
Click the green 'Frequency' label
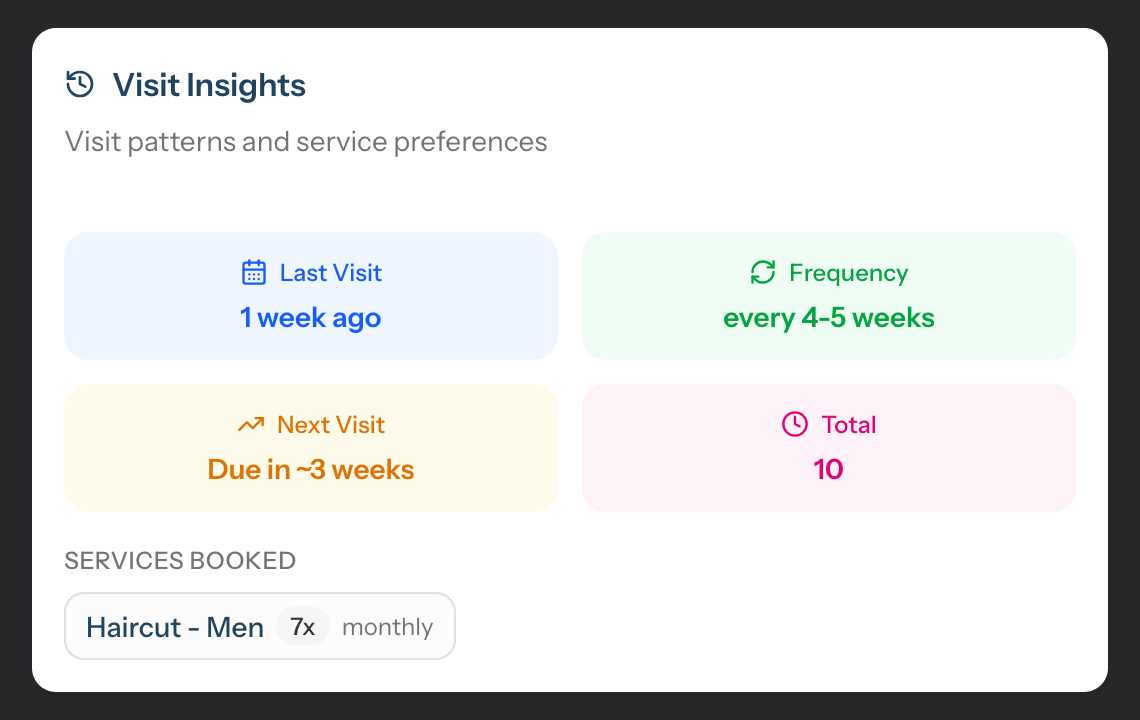[x=848, y=273]
